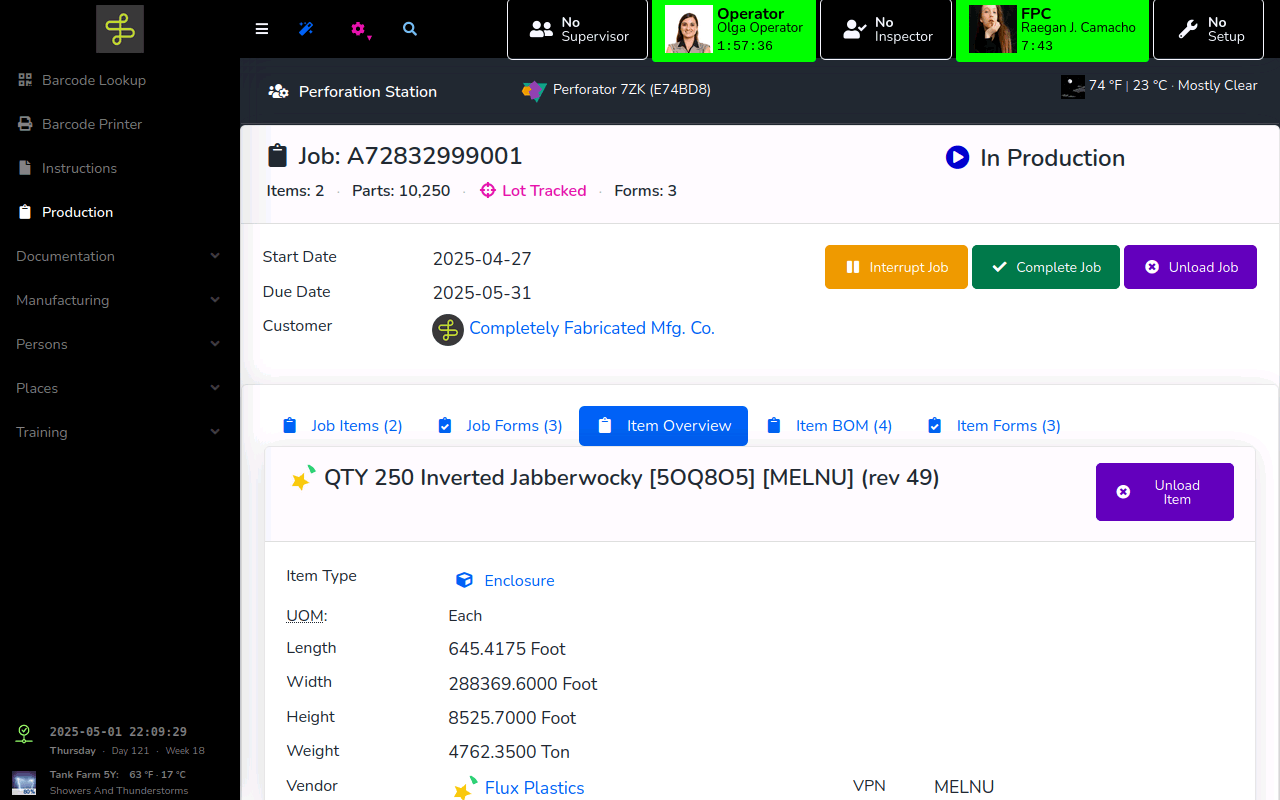This screenshot has width=1280, height=800.
Task: Click the Enclosure cube icon
Action: [x=464, y=580]
